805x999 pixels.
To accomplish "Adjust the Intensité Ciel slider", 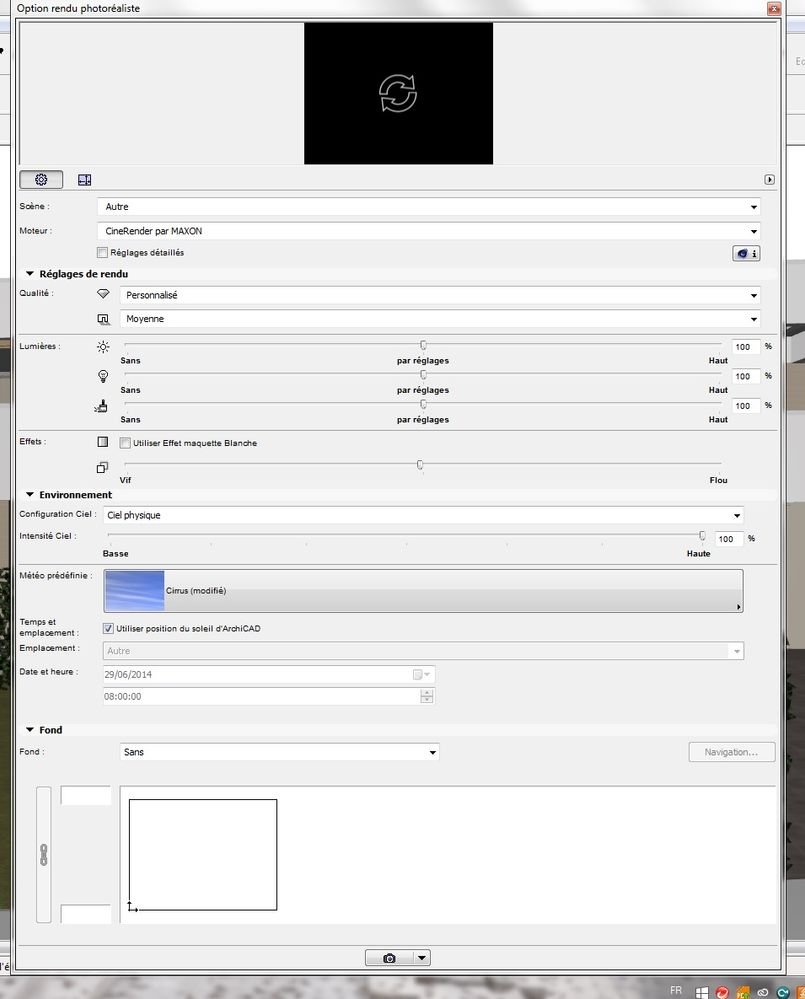I will tap(702, 535).
